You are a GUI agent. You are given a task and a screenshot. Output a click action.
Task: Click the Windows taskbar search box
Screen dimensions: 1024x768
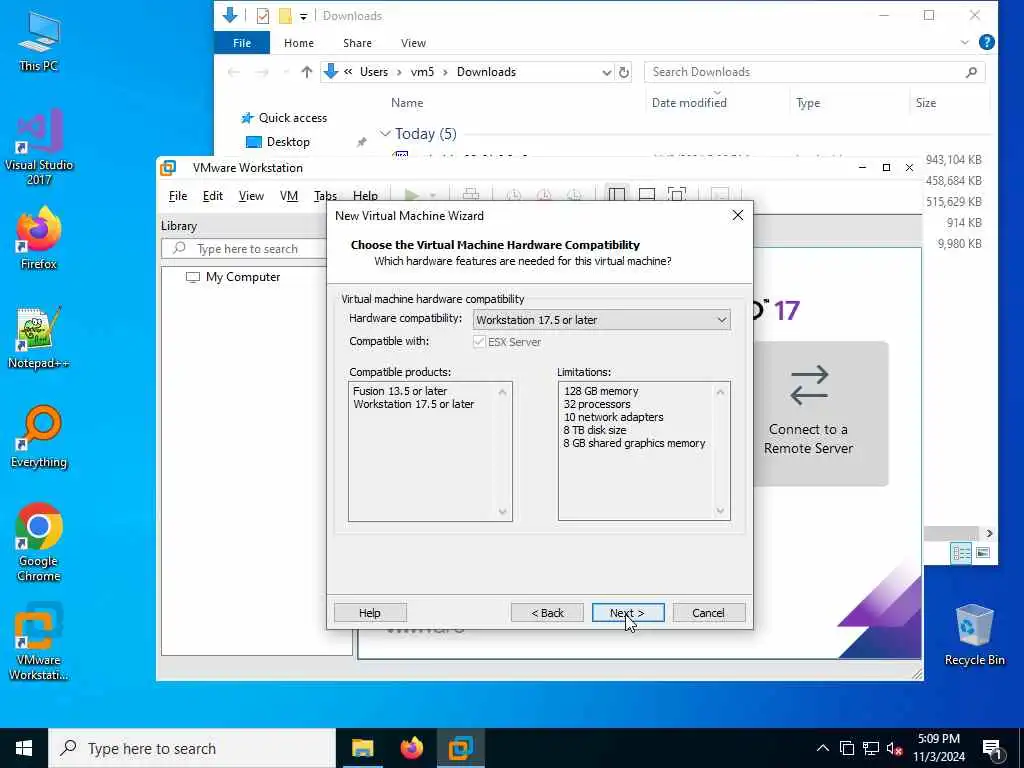[192, 748]
